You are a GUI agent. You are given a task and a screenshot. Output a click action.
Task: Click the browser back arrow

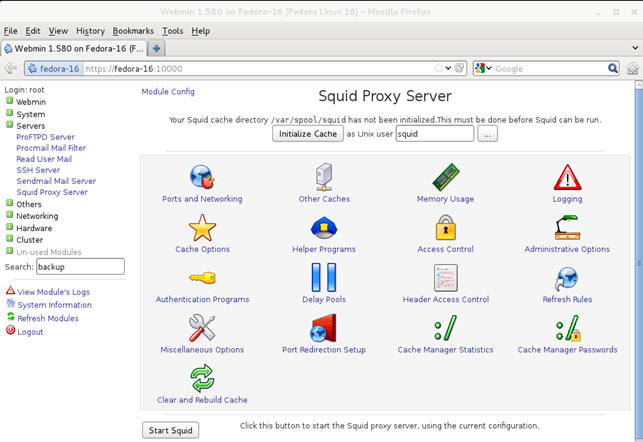click(10, 68)
